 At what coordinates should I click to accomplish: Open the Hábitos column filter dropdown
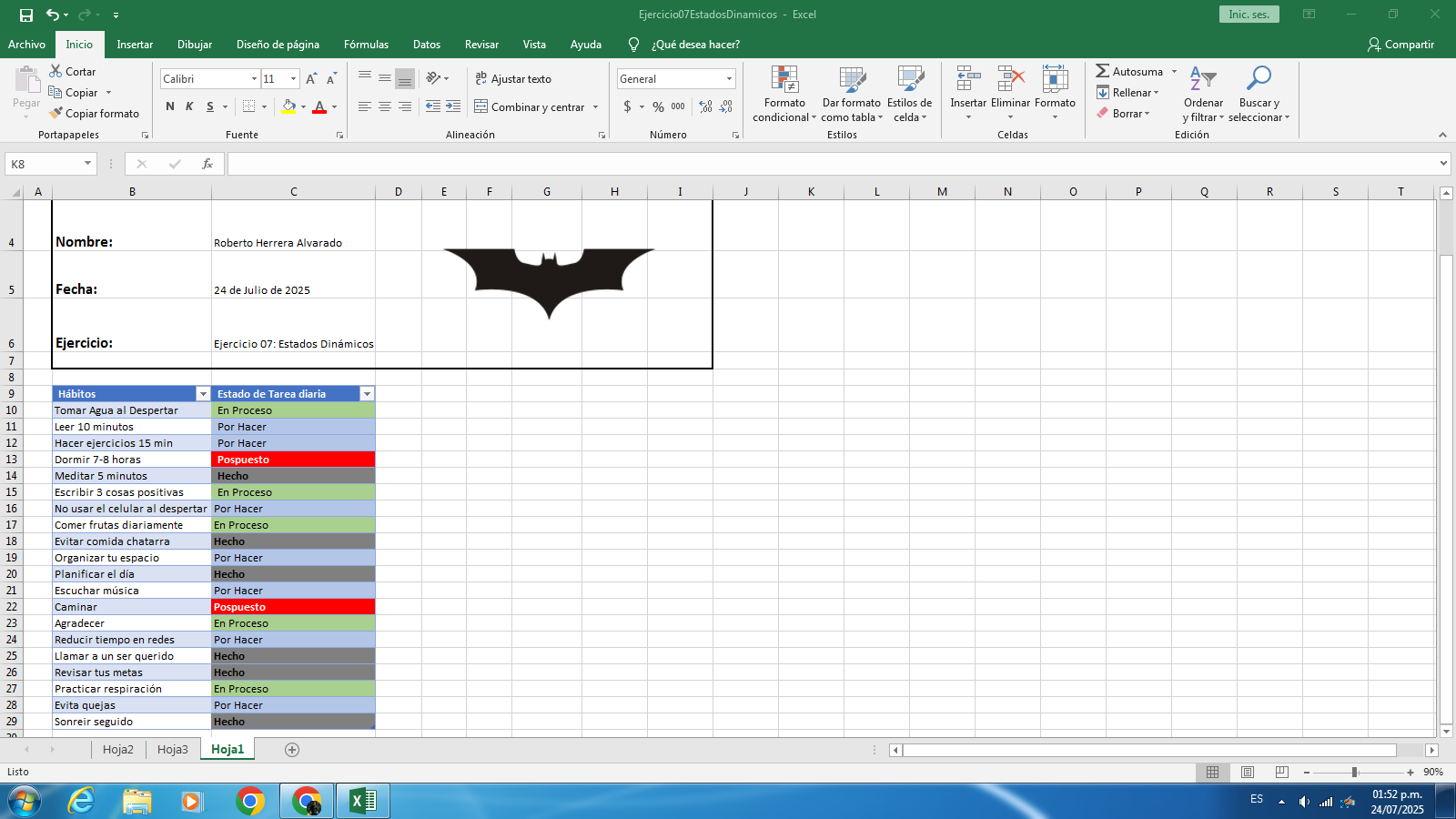[203, 394]
